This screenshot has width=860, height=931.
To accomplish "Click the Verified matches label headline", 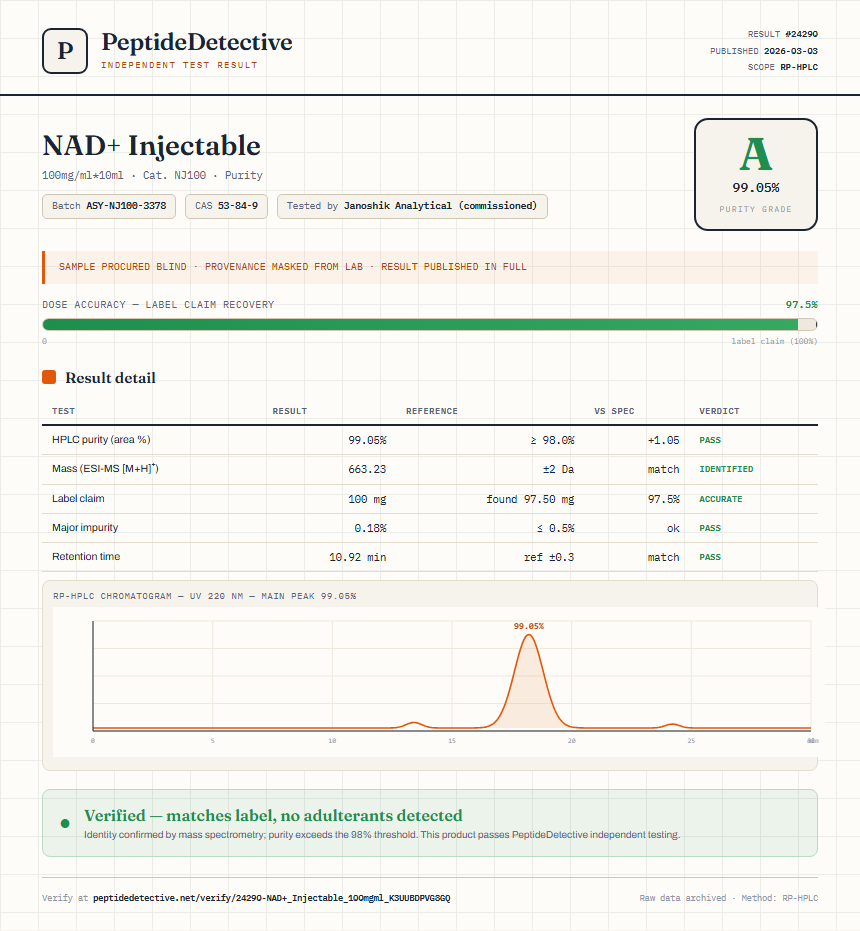I will 273,815.
